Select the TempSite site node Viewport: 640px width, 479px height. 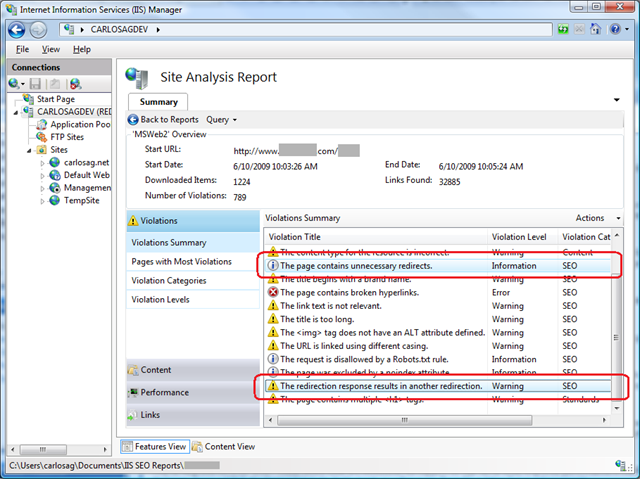(82, 200)
